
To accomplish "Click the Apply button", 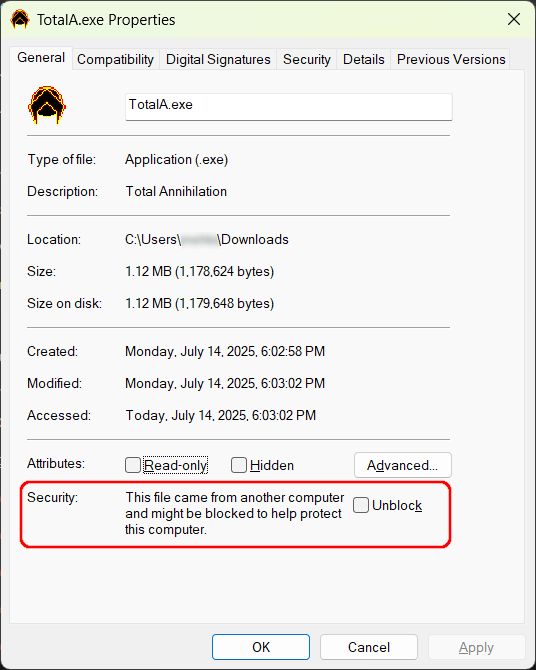I will coord(477,647).
